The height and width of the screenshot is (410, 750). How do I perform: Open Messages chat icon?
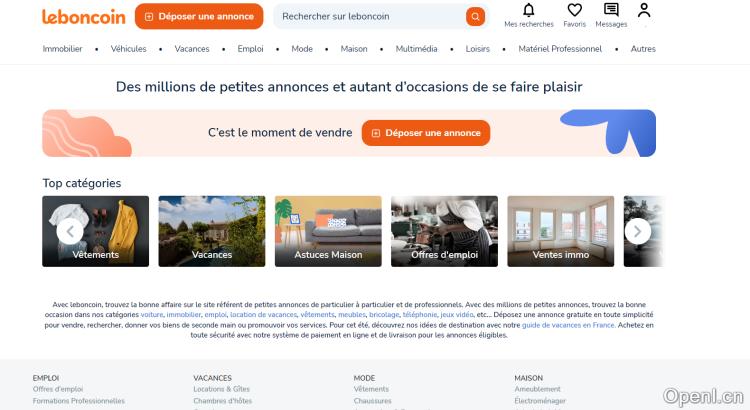611,10
